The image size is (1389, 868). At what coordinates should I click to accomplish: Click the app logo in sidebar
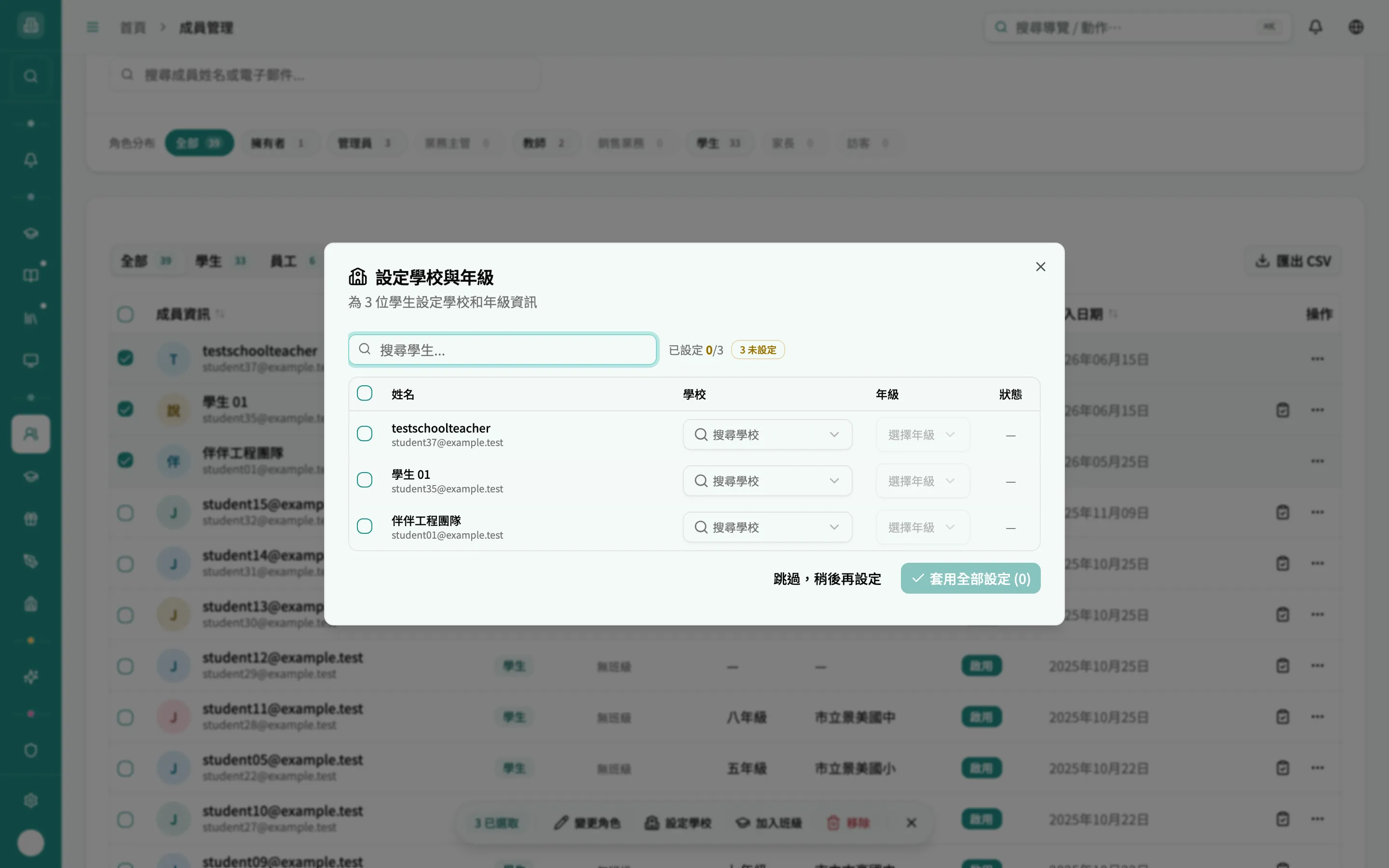[30, 25]
